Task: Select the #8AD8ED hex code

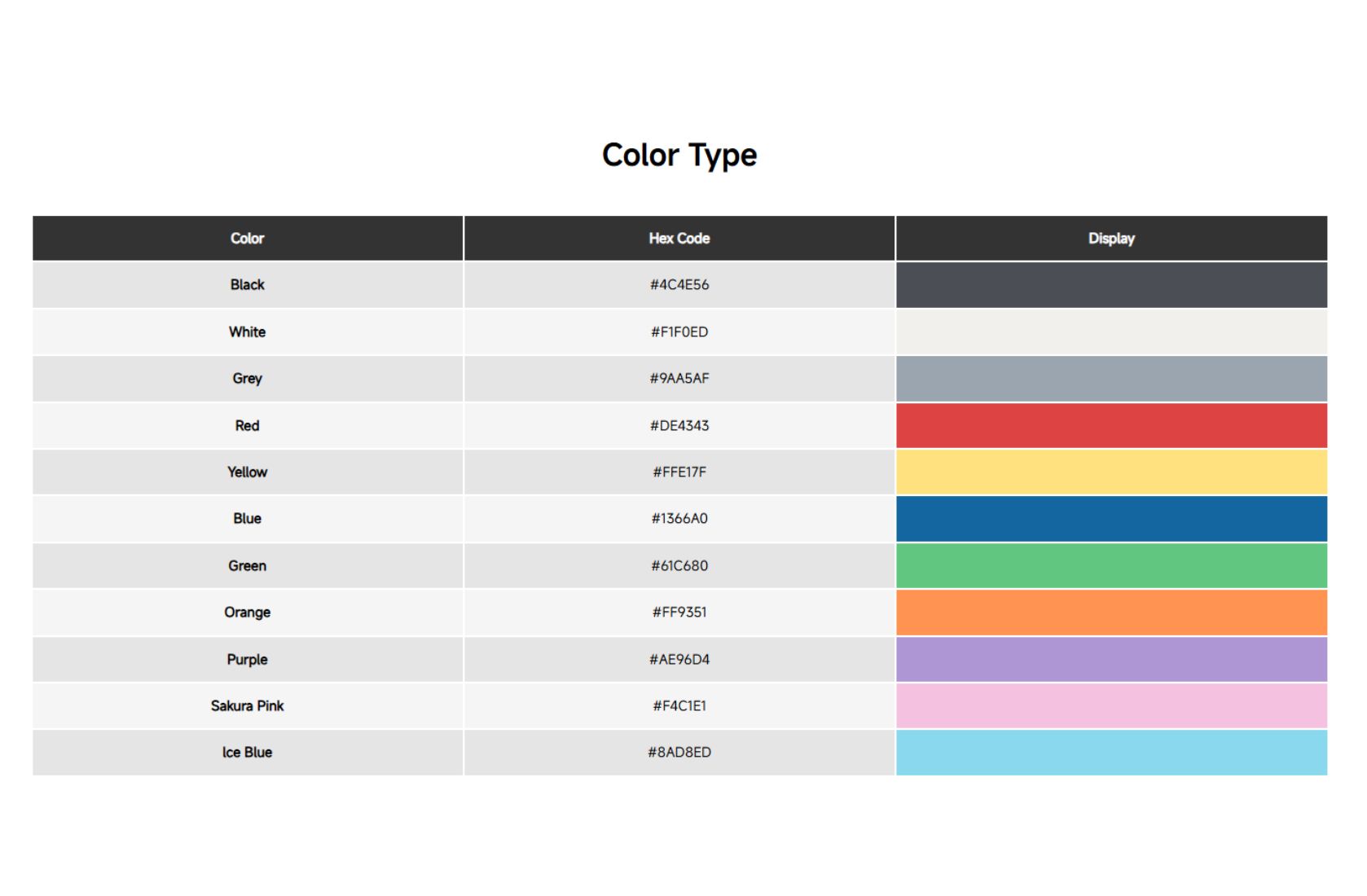Action: pyautogui.click(x=679, y=753)
